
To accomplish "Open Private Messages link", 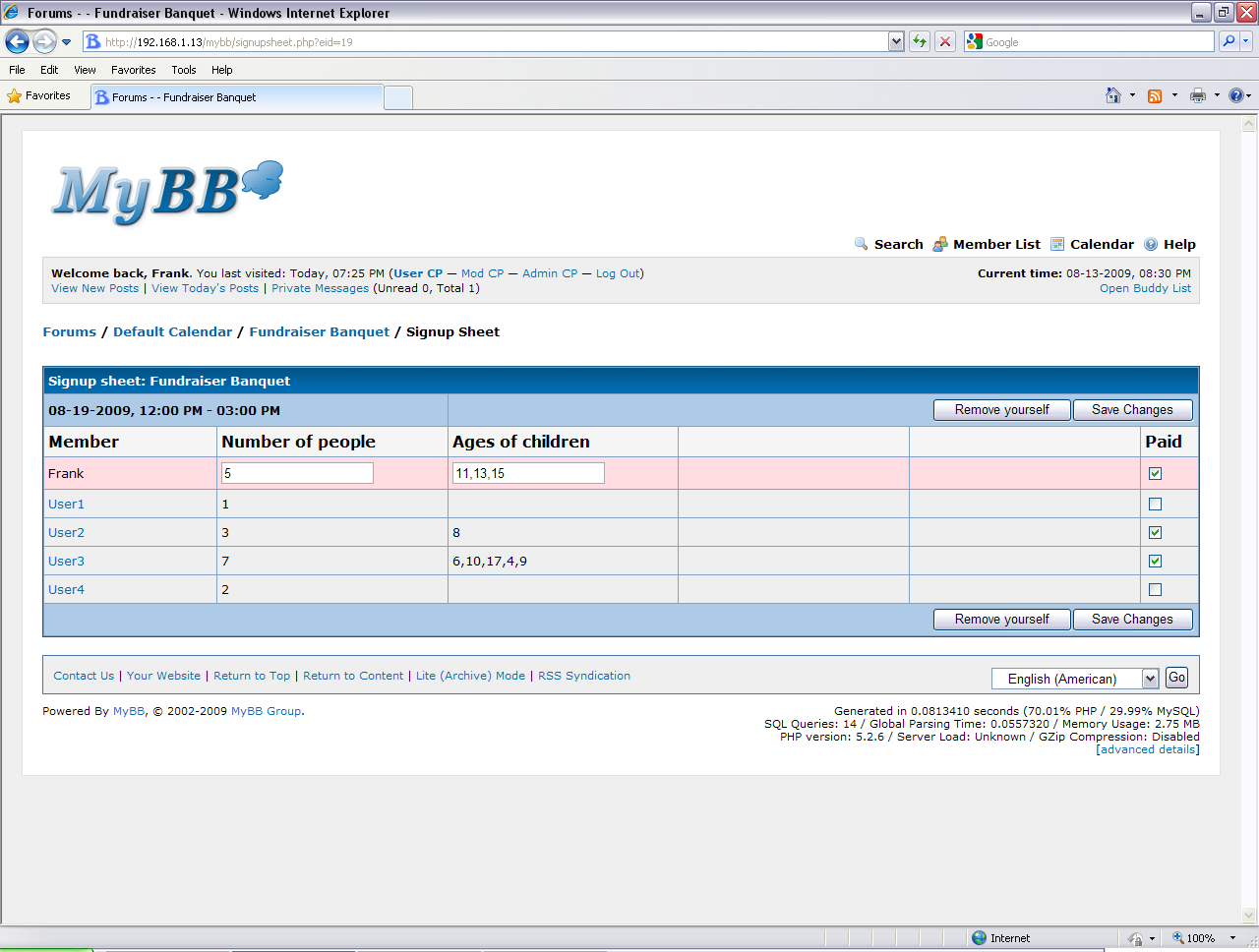I will click(x=321, y=288).
